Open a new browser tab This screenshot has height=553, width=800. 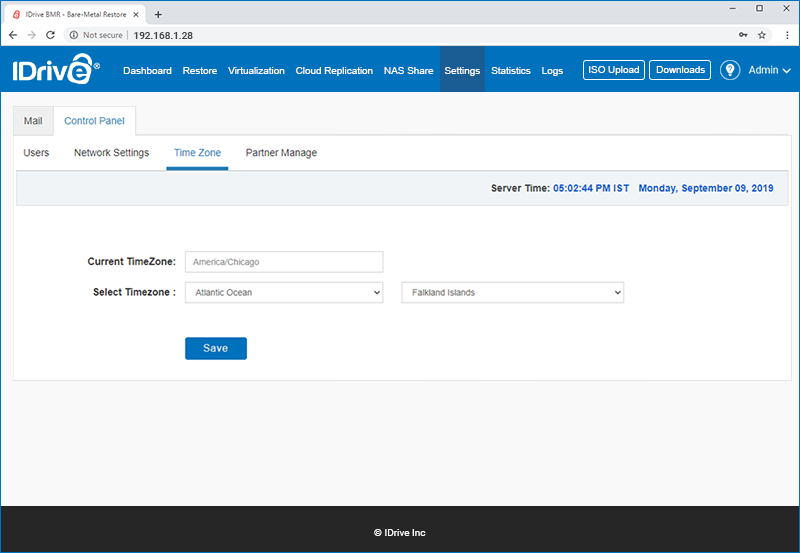click(158, 14)
